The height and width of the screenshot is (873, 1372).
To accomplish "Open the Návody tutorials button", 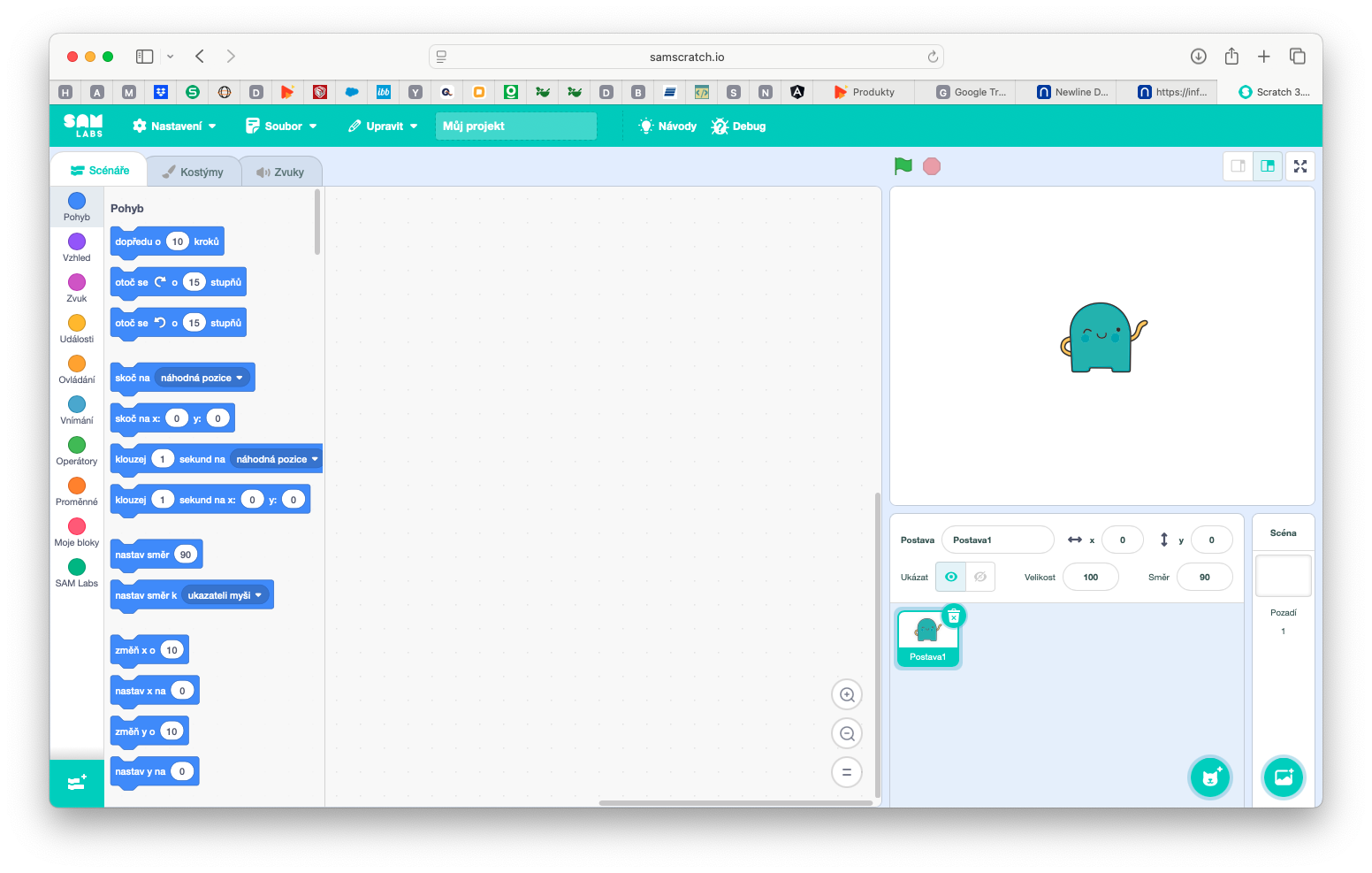I will pos(668,126).
